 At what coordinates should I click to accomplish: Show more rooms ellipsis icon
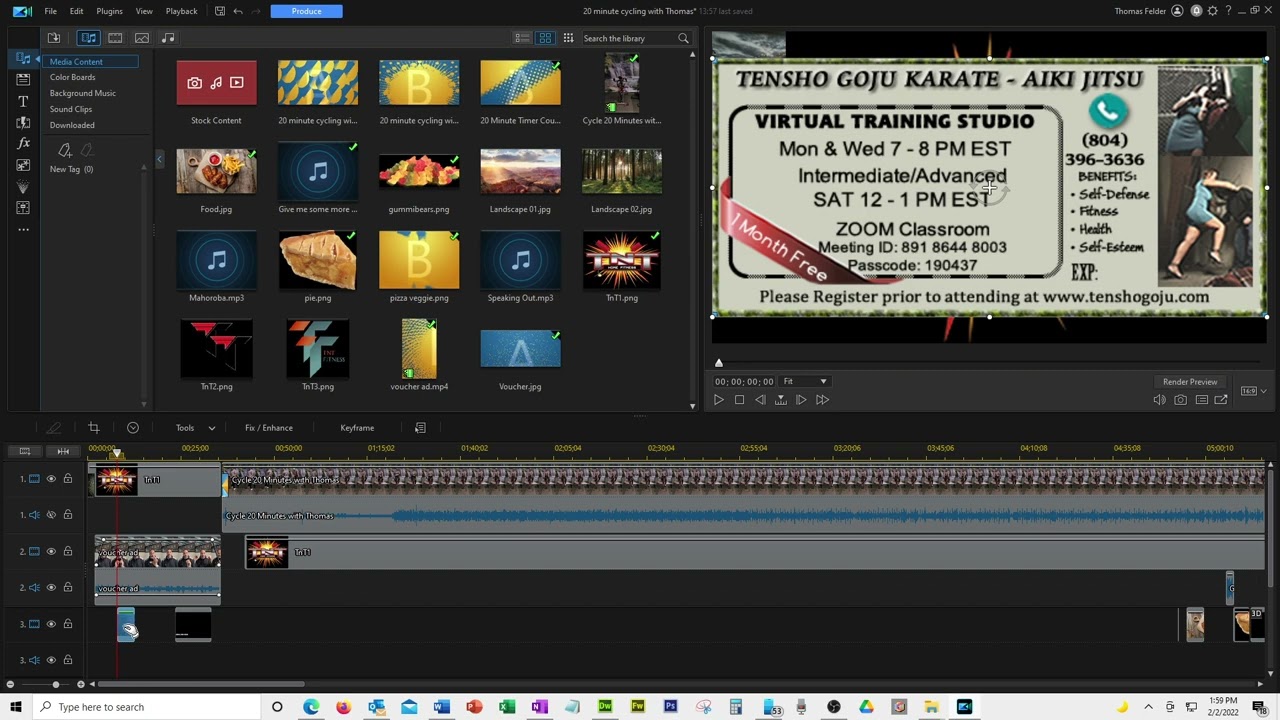click(x=23, y=229)
